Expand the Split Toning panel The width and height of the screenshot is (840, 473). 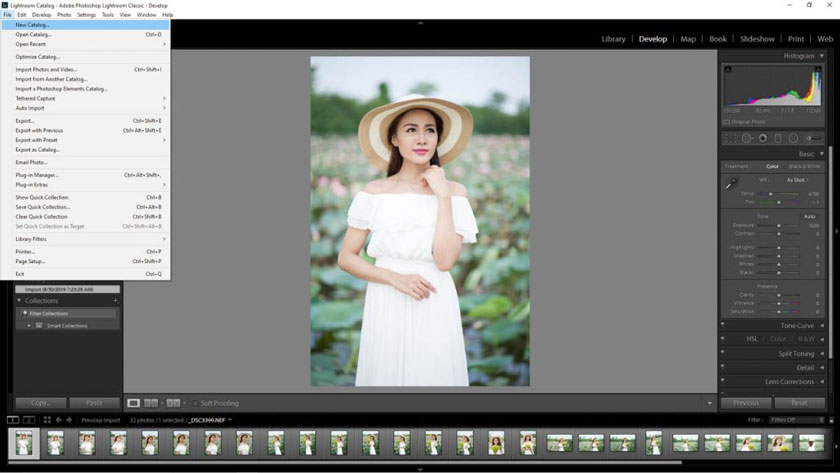coord(822,354)
